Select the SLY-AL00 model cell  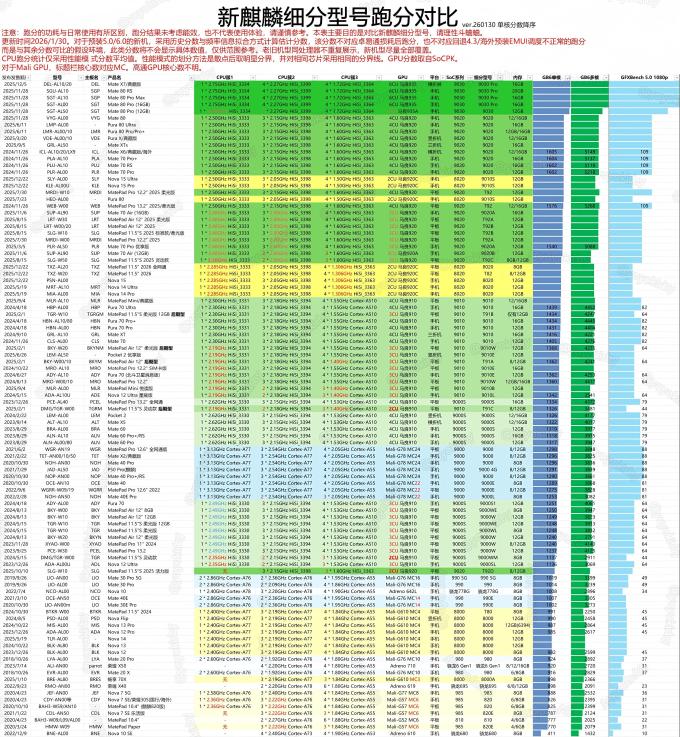[57, 179]
